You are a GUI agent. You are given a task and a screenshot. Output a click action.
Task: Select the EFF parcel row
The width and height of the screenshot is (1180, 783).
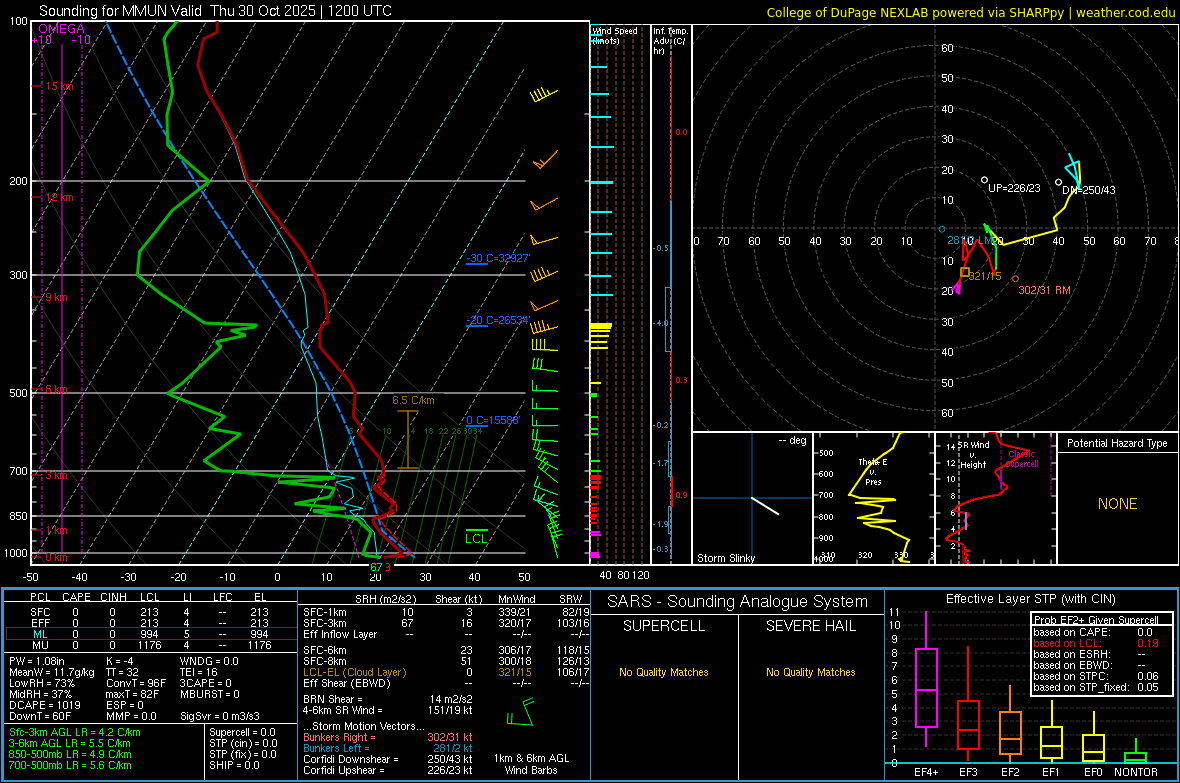click(151, 623)
